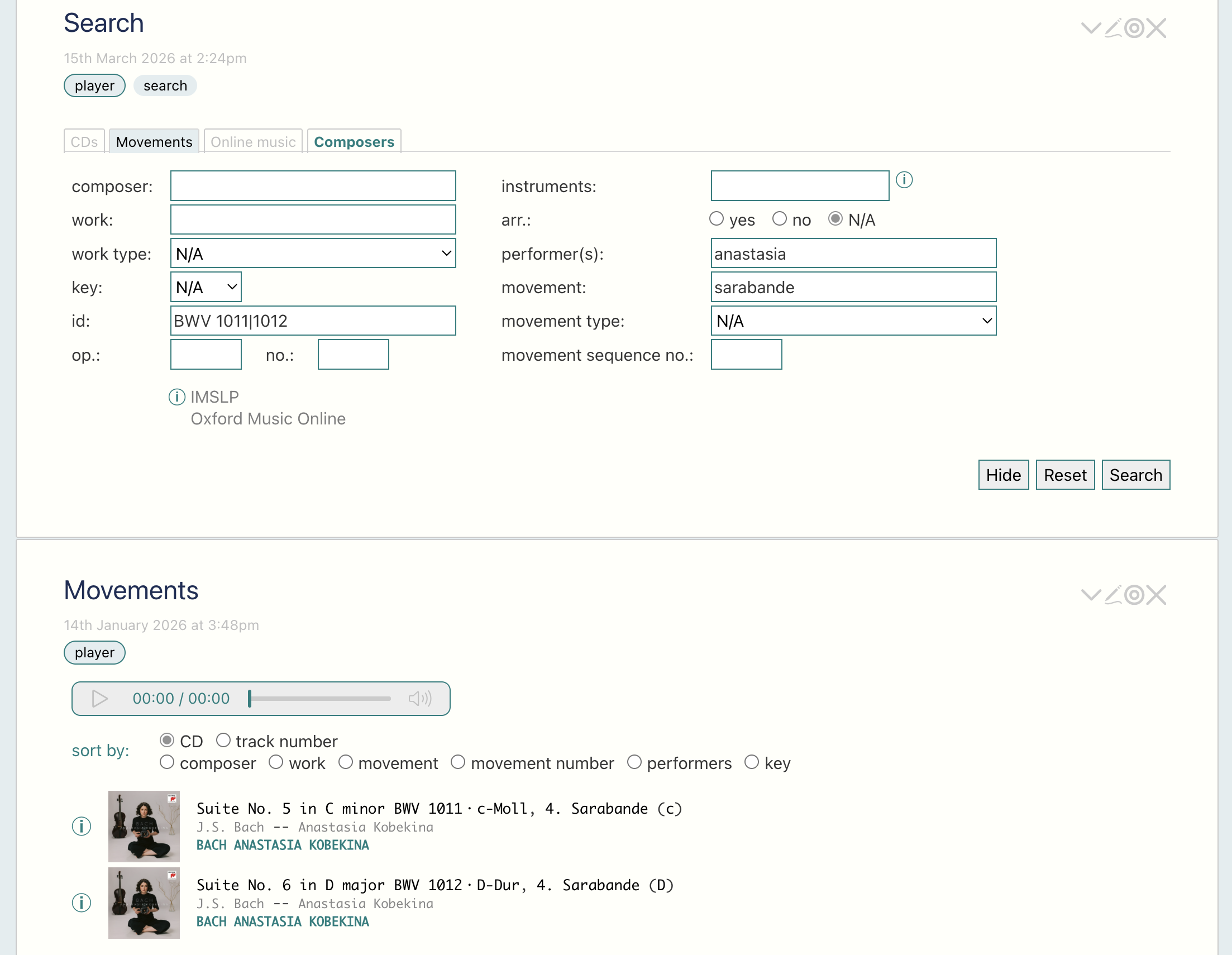The width and height of the screenshot is (1232, 955).
Task: Select 'yes' for the arr. option
Action: (717, 219)
